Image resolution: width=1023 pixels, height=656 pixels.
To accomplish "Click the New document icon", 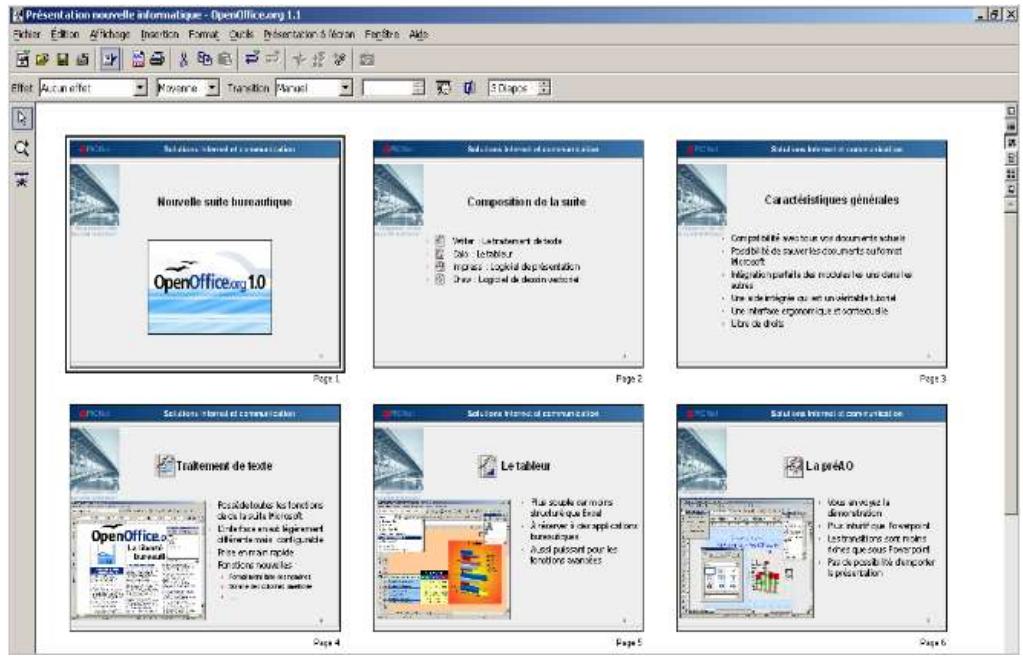I will pos(22,59).
